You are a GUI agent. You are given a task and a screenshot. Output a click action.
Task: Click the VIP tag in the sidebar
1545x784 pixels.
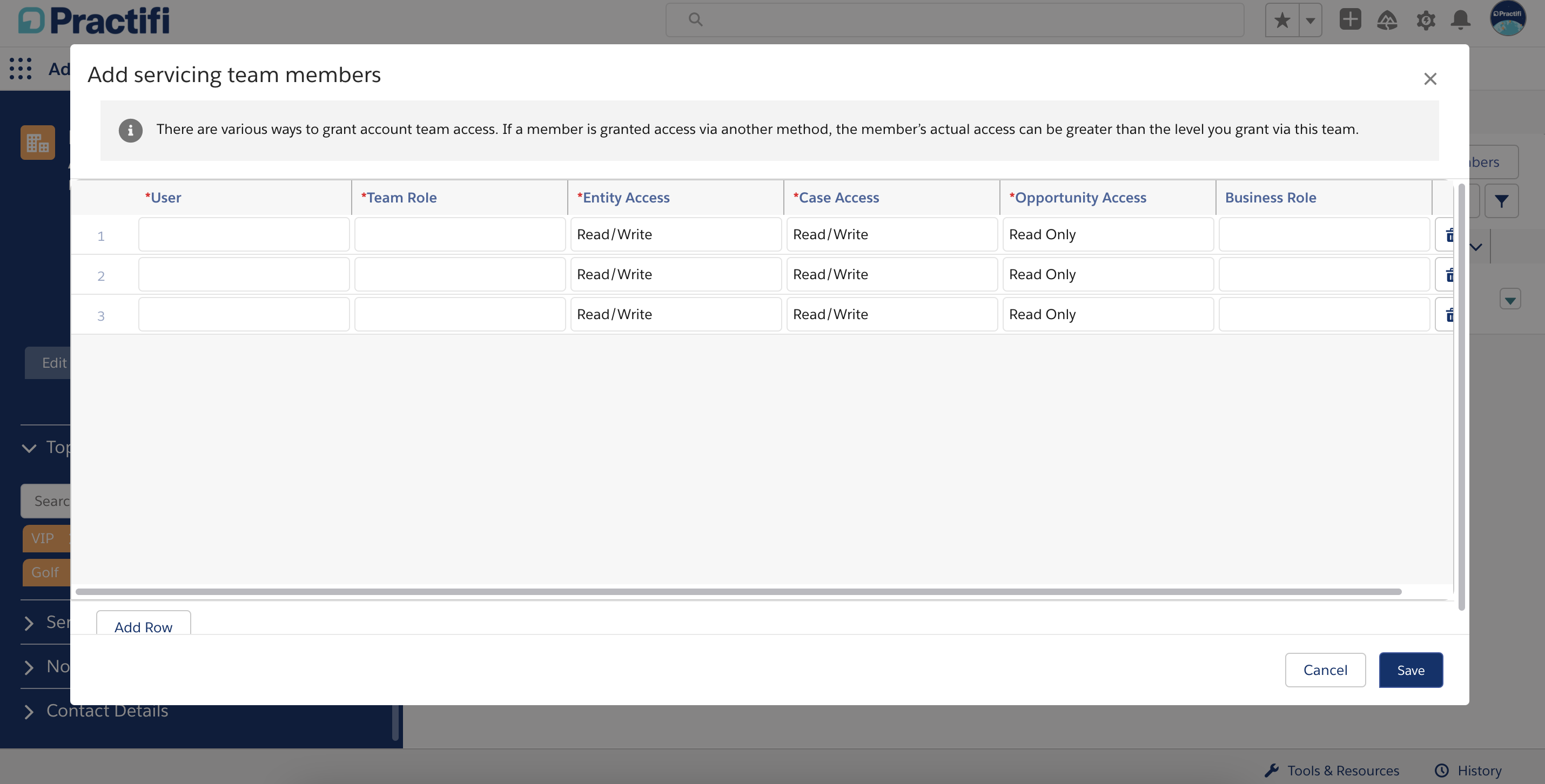[x=46, y=538]
